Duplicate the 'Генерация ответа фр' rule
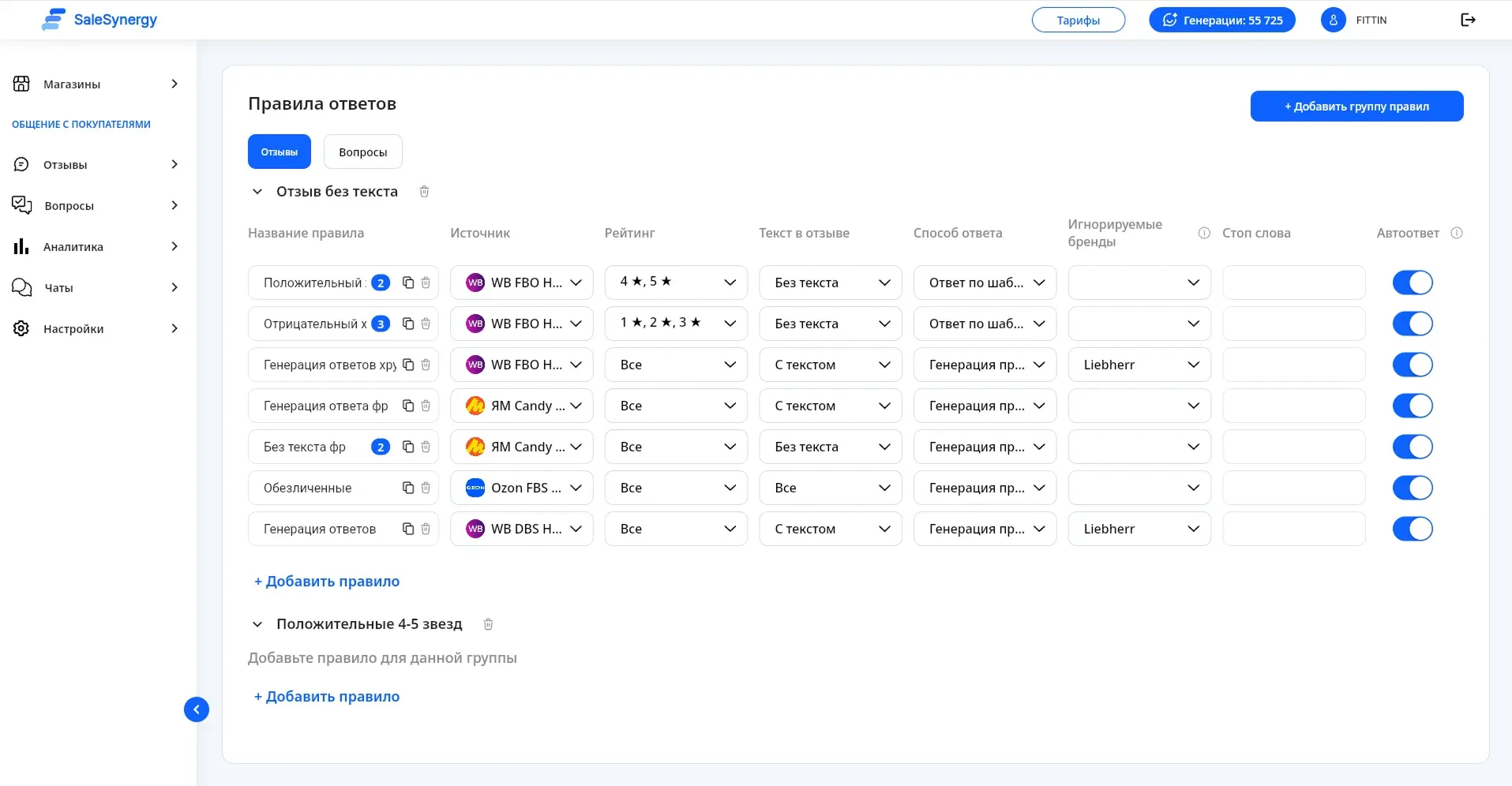The image size is (1512, 786). pyautogui.click(x=408, y=406)
